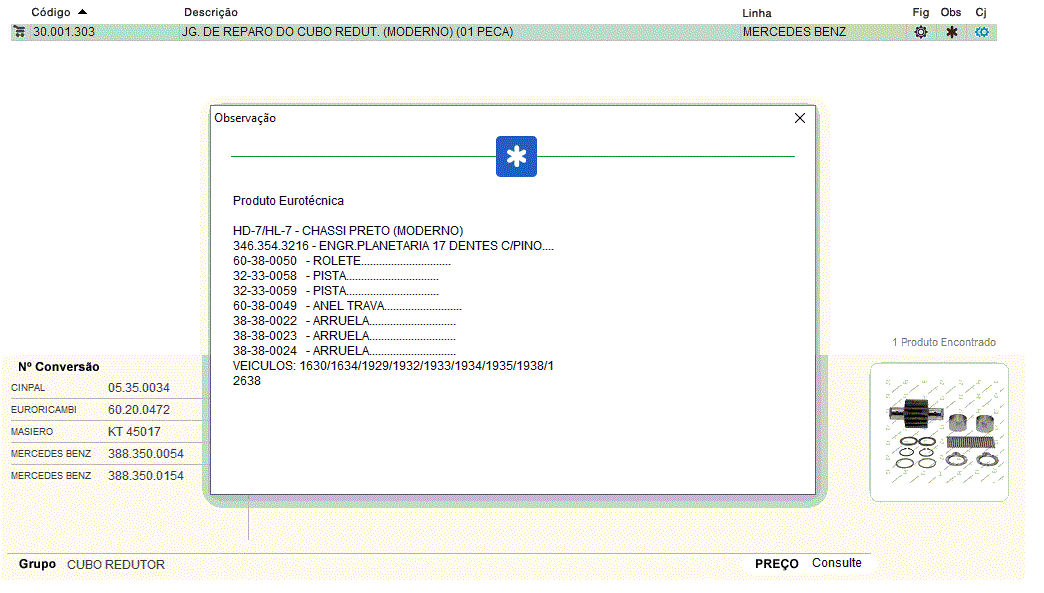This screenshot has height=593, width=1044.
Task: Click the Descrição column header
Action: (211, 12)
